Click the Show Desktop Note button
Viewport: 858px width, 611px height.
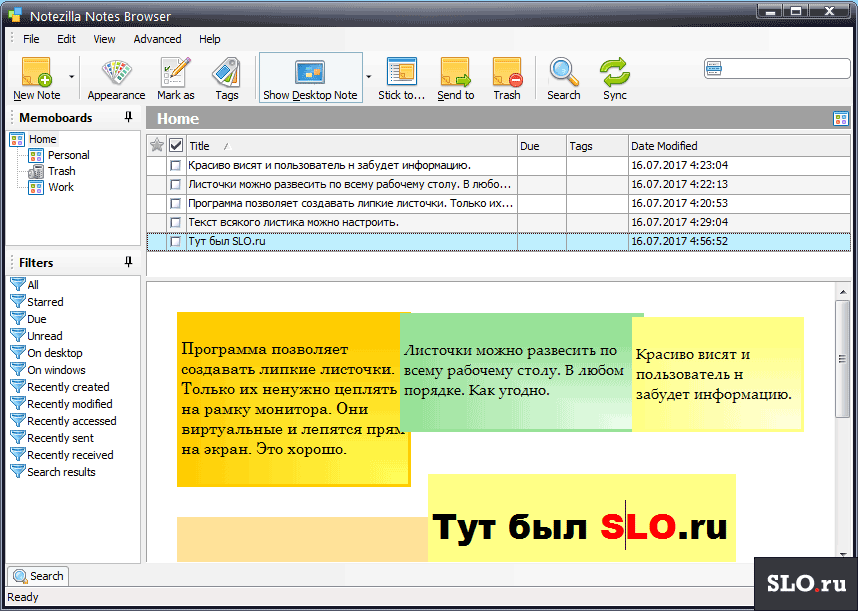[310, 78]
